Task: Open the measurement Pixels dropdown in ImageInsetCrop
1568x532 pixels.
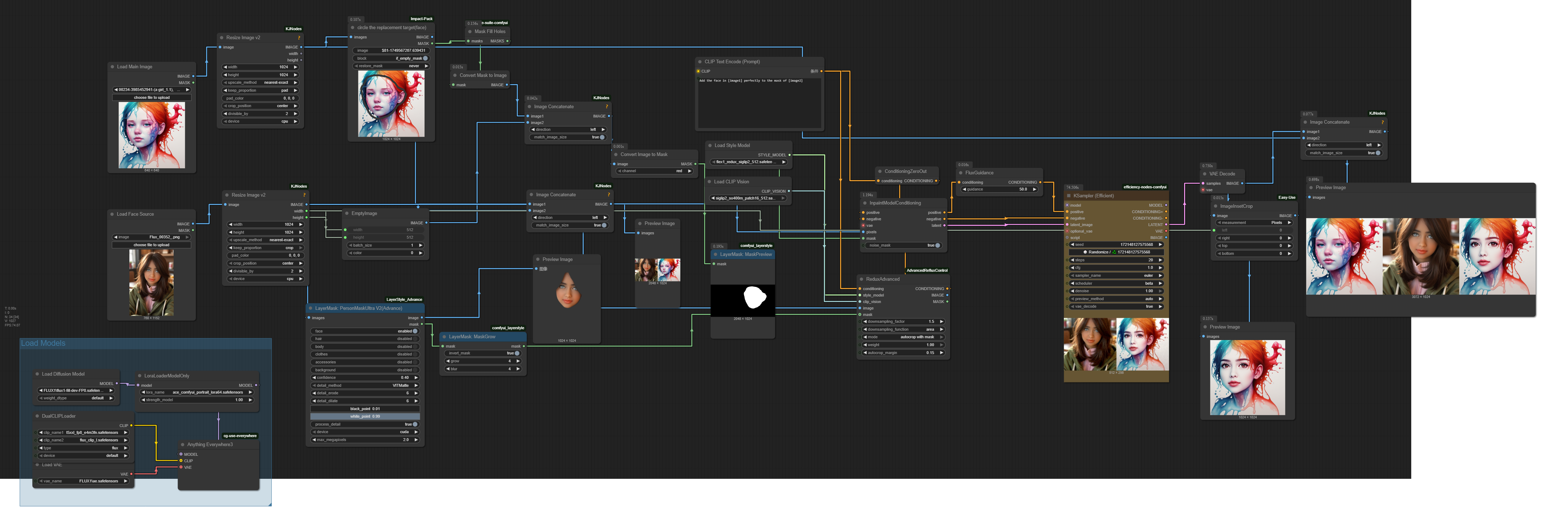Action: tap(1254, 223)
